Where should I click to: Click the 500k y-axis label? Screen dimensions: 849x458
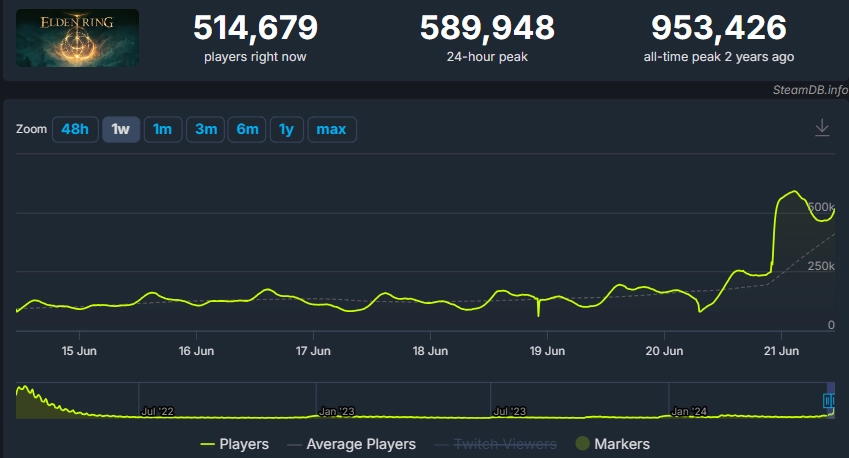(821, 207)
